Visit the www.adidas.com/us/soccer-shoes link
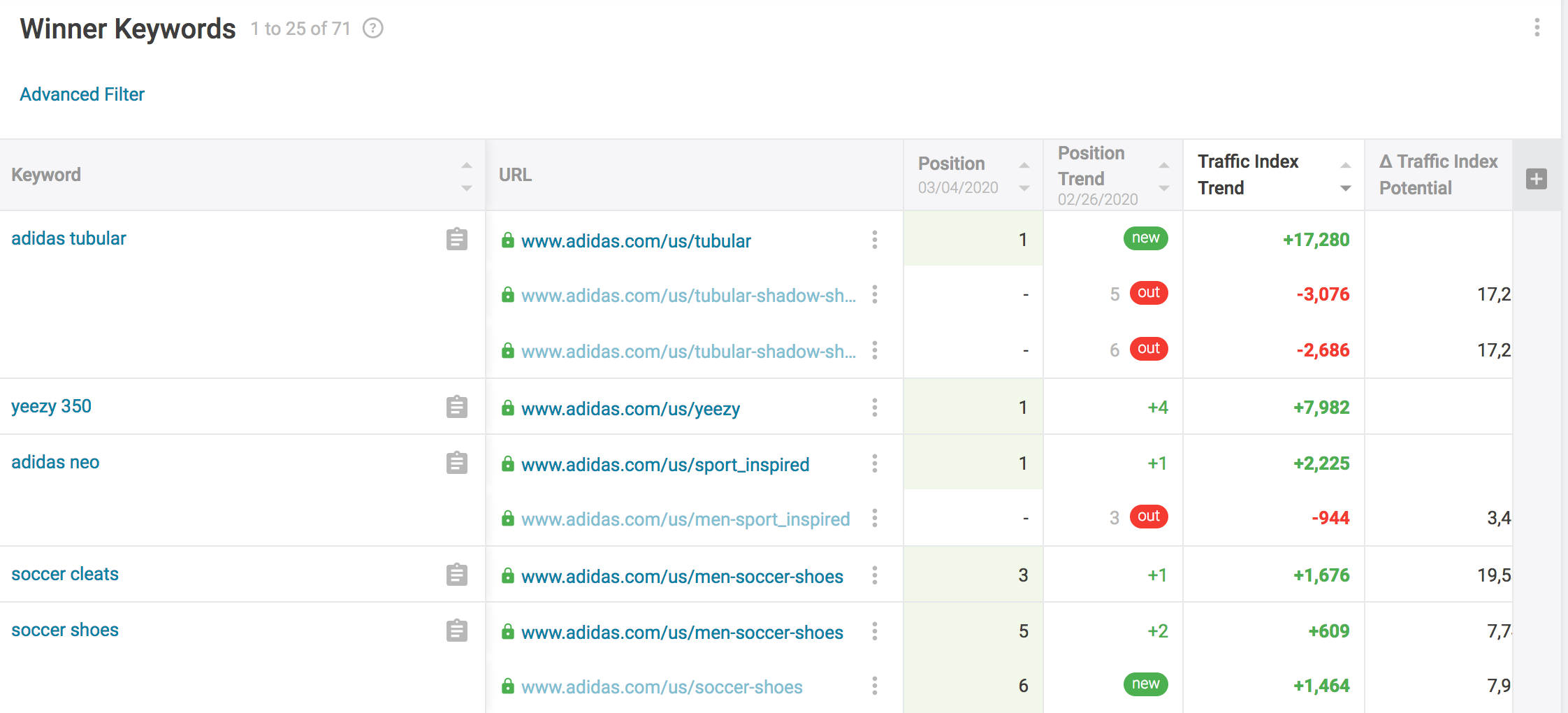This screenshot has height=713, width=1568. coord(662,687)
